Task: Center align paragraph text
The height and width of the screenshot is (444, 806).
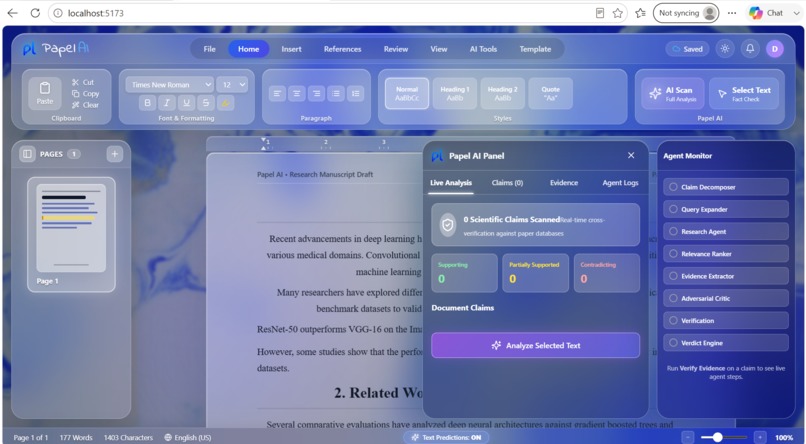Action: [x=297, y=94]
